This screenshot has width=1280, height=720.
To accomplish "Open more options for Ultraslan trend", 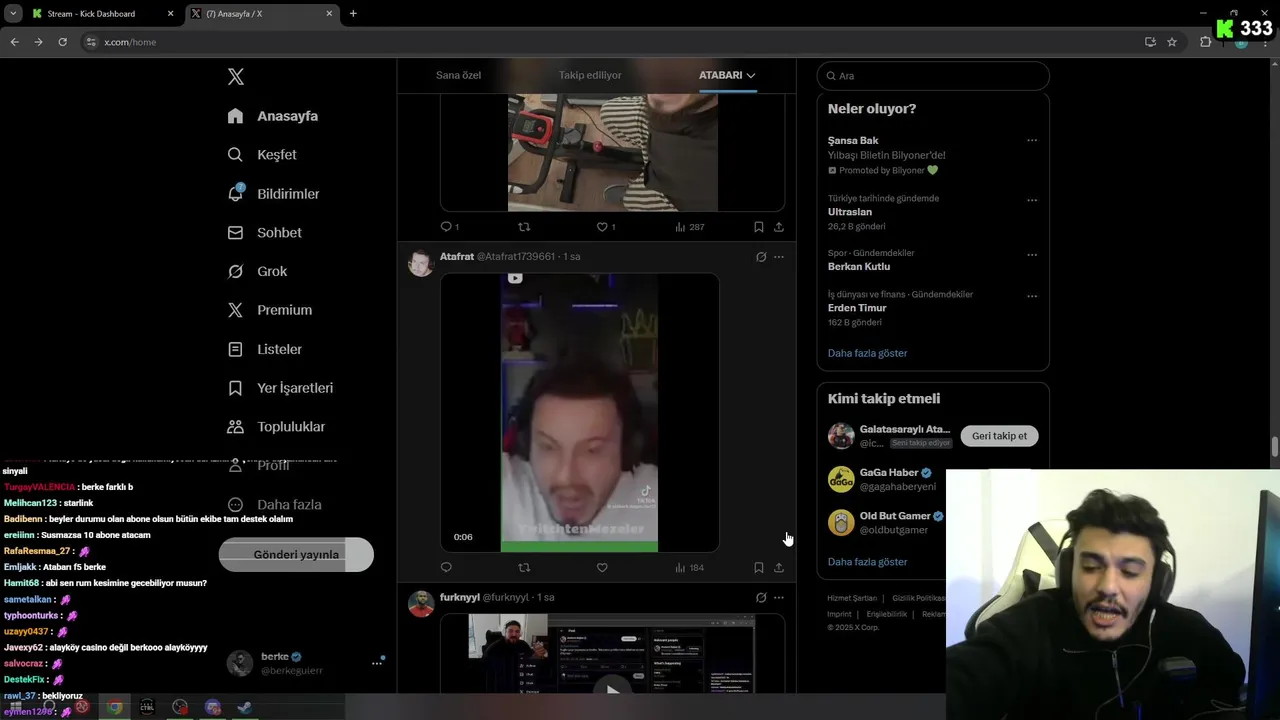I will tap(1032, 200).
